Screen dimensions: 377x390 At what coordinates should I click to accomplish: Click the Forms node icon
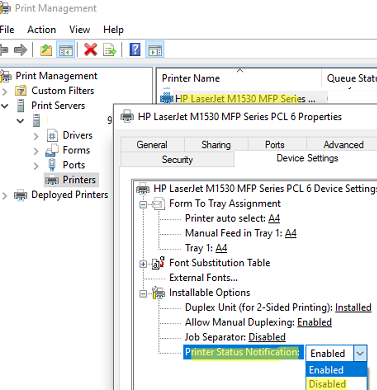pyautogui.click(x=52, y=151)
